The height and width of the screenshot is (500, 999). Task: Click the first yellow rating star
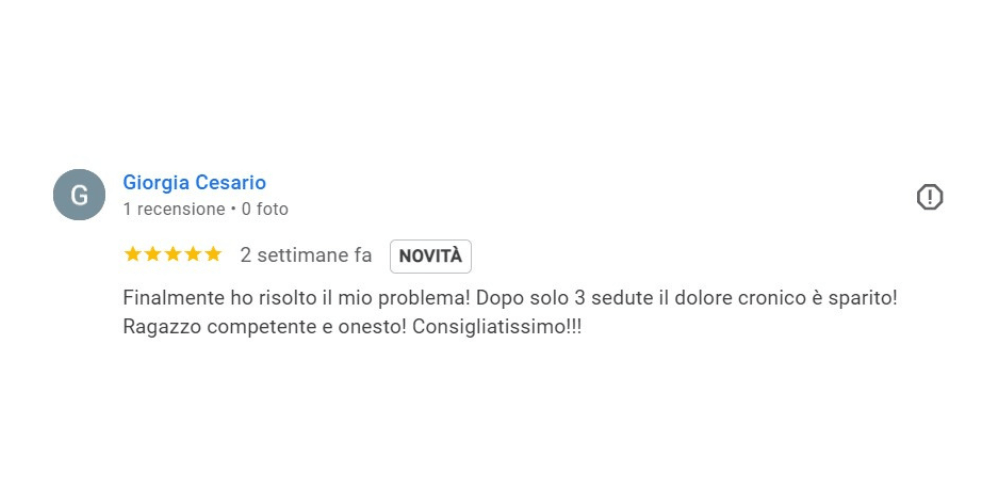point(133,254)
